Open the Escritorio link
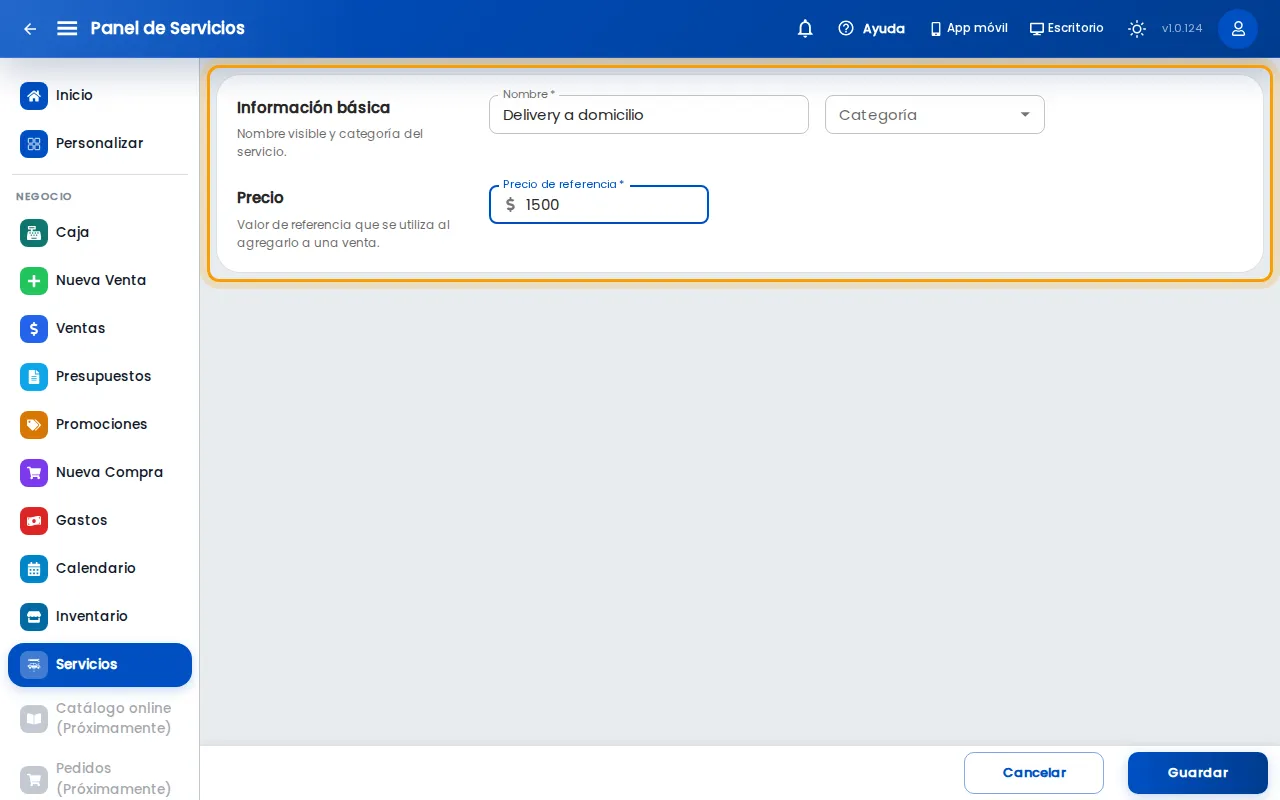The image size is (1280, 800). click(x=1067, y=28)
